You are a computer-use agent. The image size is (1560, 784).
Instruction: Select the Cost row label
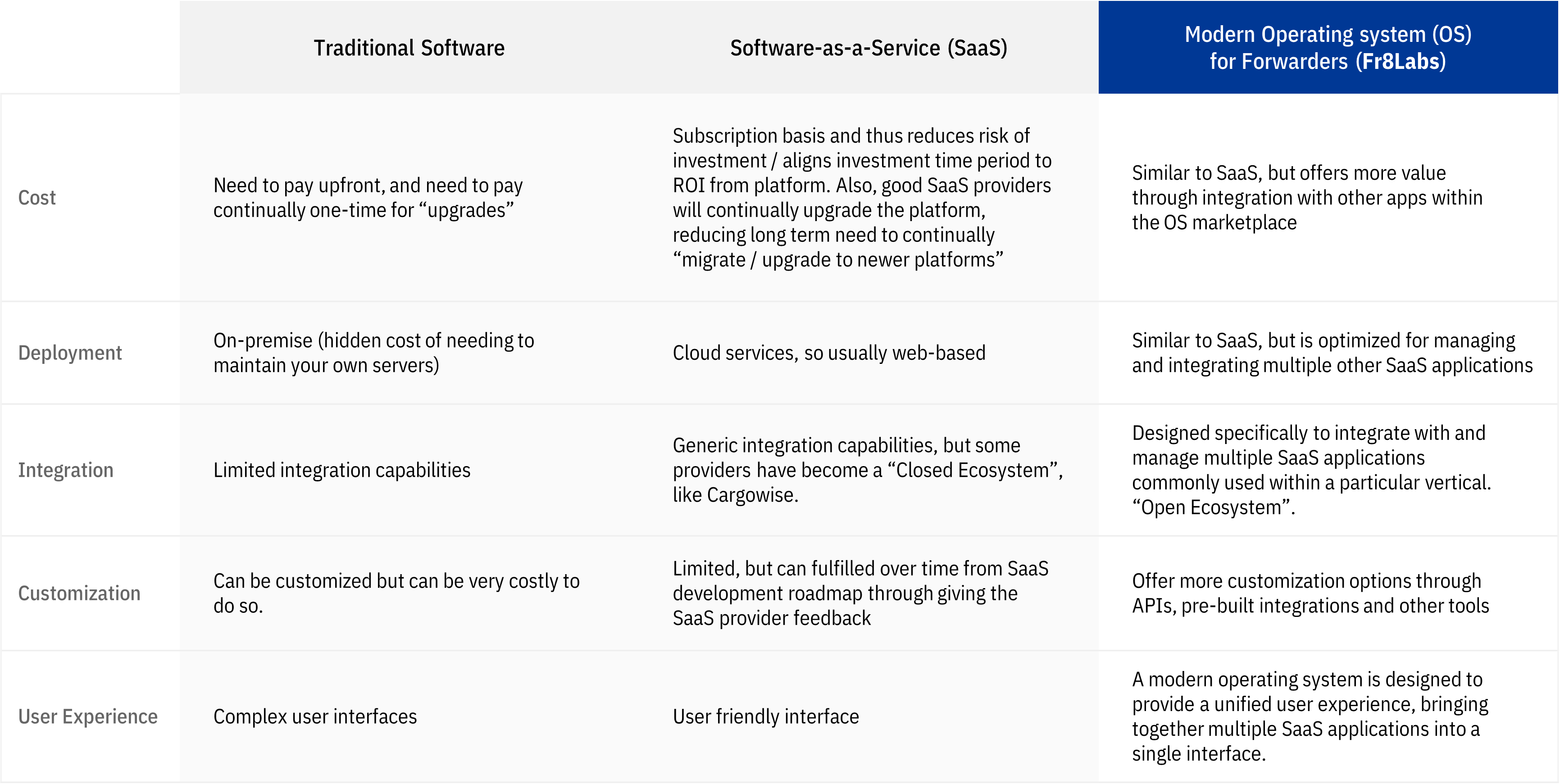click(37, 197)
